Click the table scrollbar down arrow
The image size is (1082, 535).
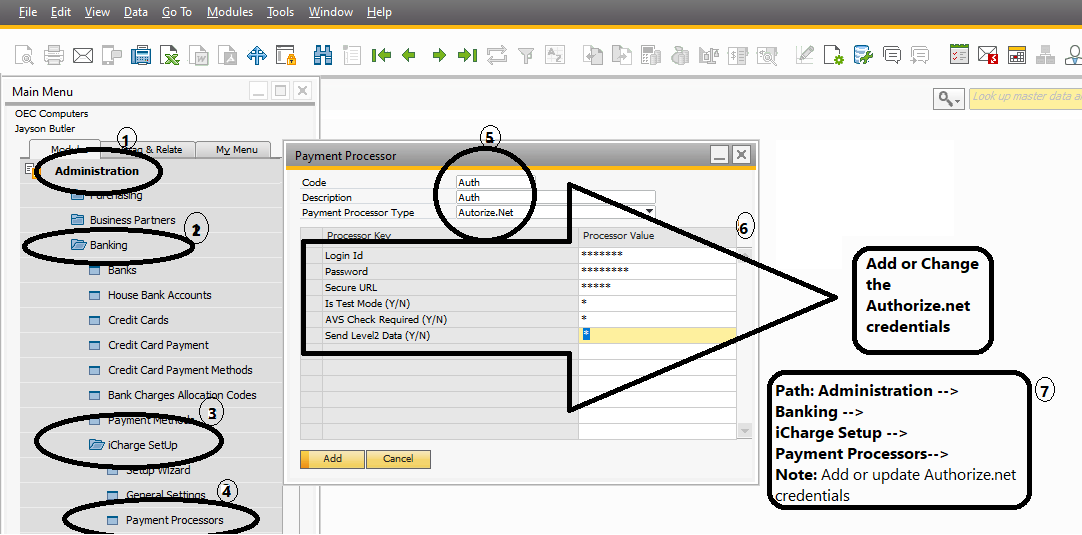point(745,430)
